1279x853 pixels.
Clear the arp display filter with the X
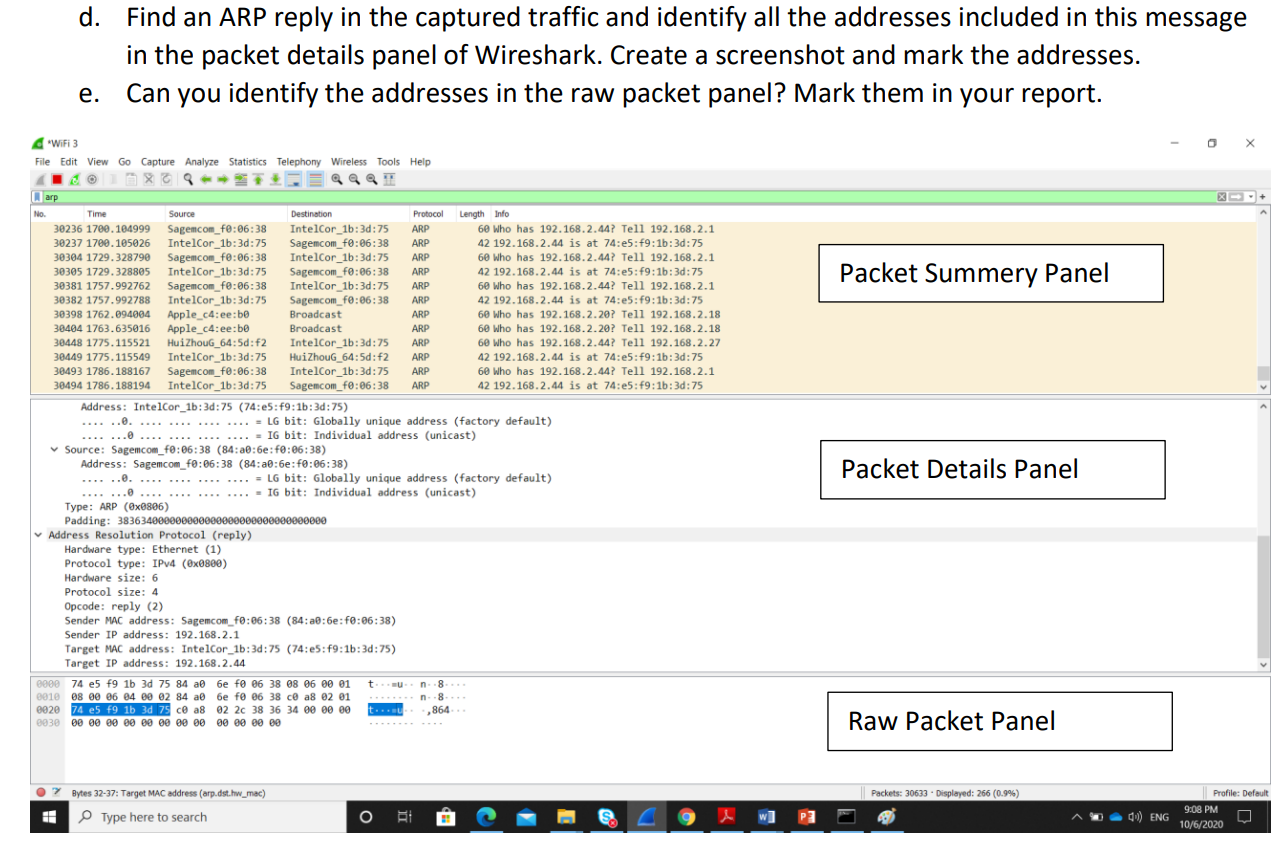coord(1222,196)
